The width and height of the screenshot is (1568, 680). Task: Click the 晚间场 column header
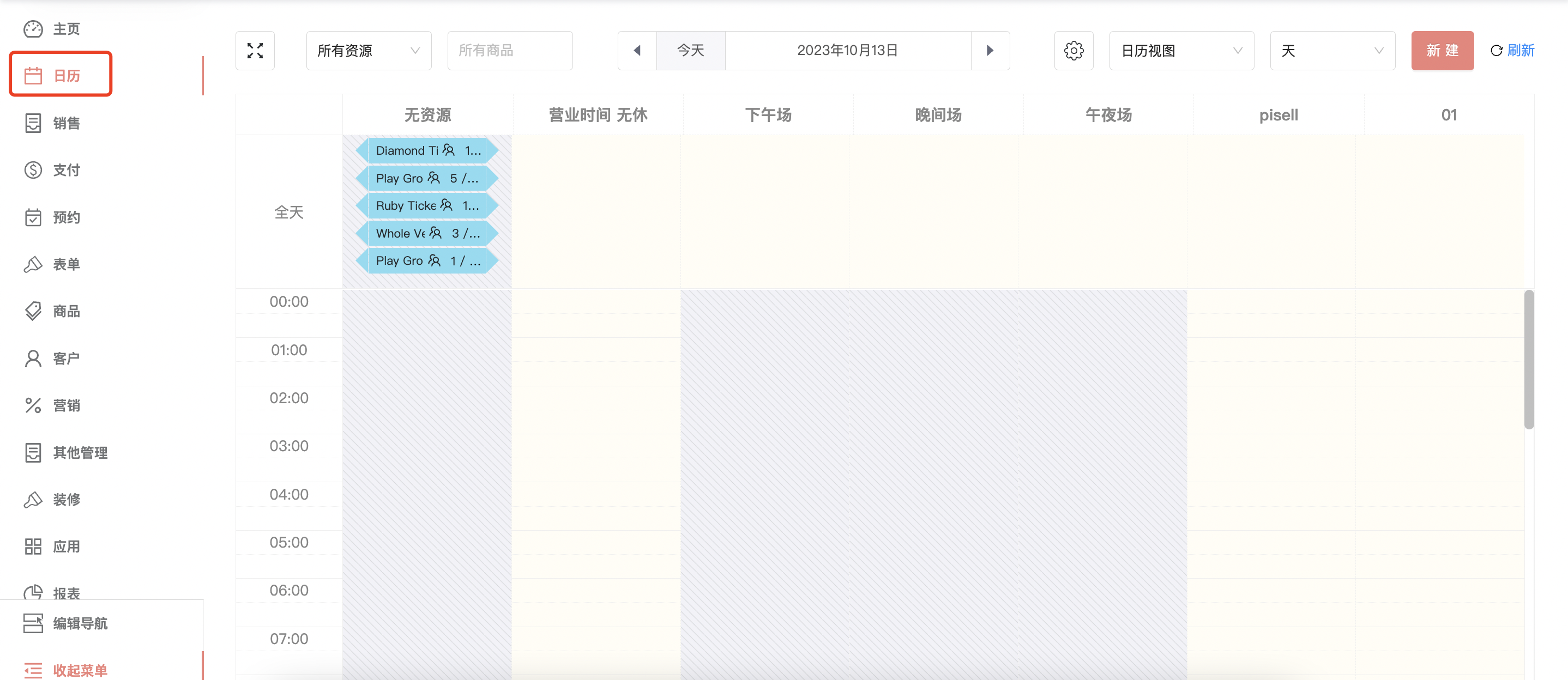[938, 115]
